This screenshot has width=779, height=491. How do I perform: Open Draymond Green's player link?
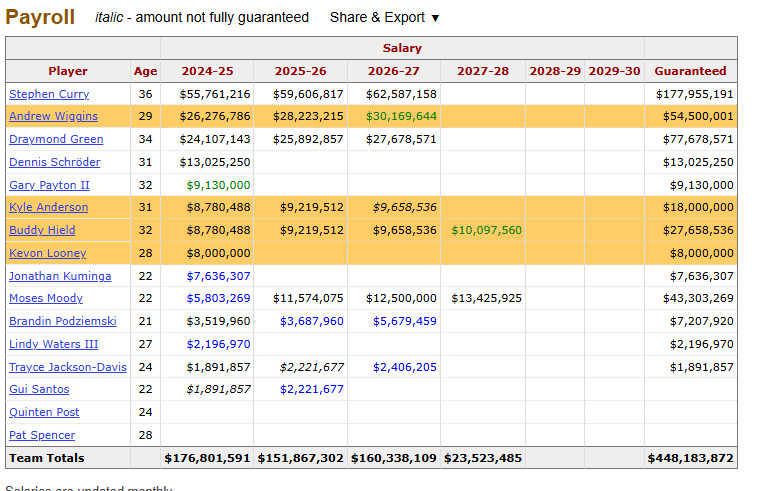[56, 139]
